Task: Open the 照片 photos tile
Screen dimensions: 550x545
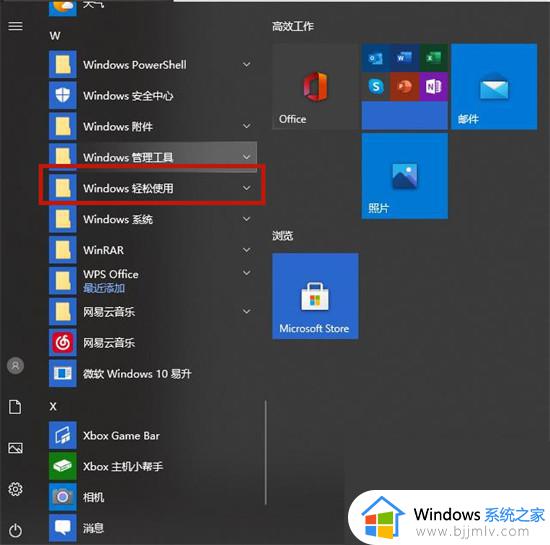Action: [405, 176]
